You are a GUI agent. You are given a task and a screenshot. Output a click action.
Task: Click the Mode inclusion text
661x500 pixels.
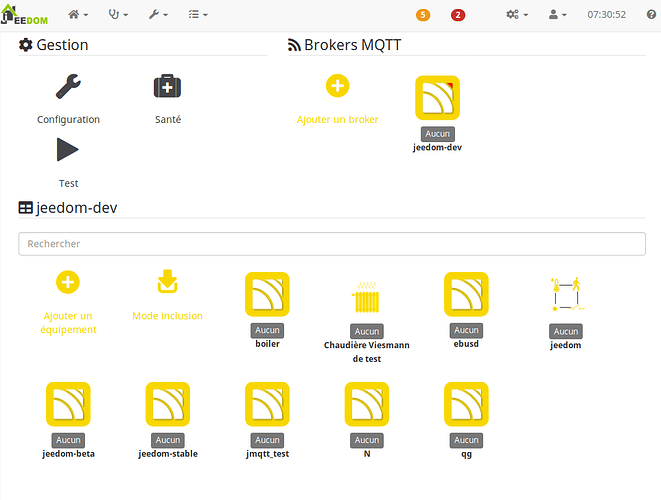click(167, 316)
